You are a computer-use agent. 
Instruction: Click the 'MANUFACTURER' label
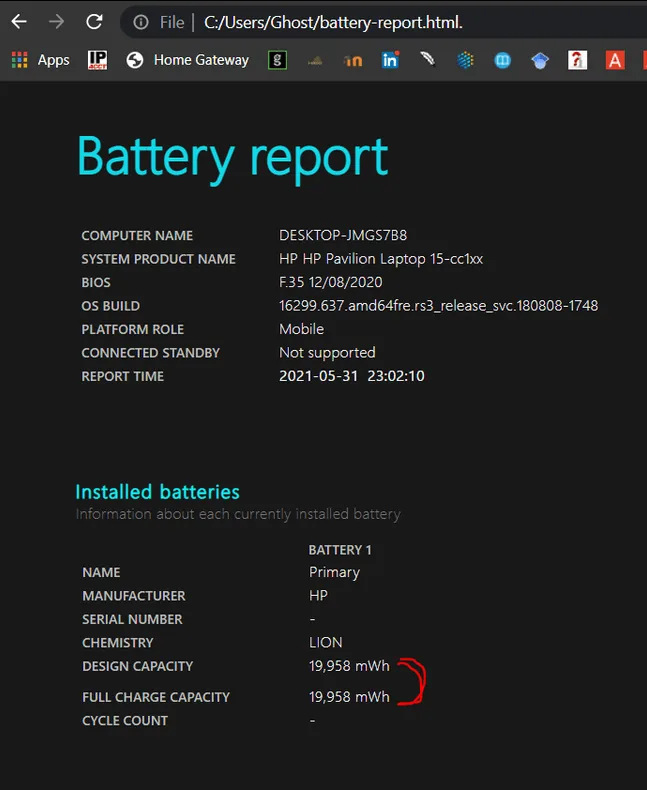click(x=134, y=596)
